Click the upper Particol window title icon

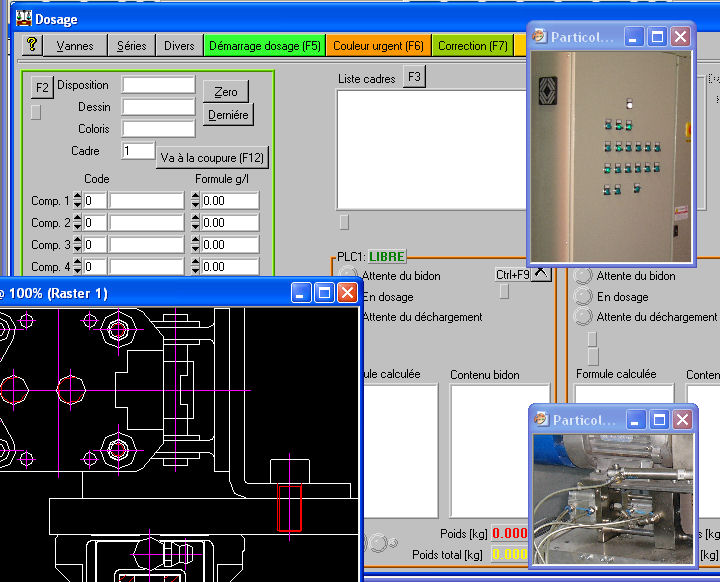coord(541,37)
